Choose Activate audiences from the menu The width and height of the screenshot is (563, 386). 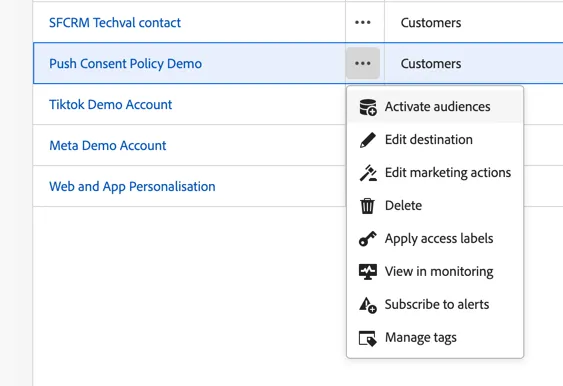(x=435, y=107)
